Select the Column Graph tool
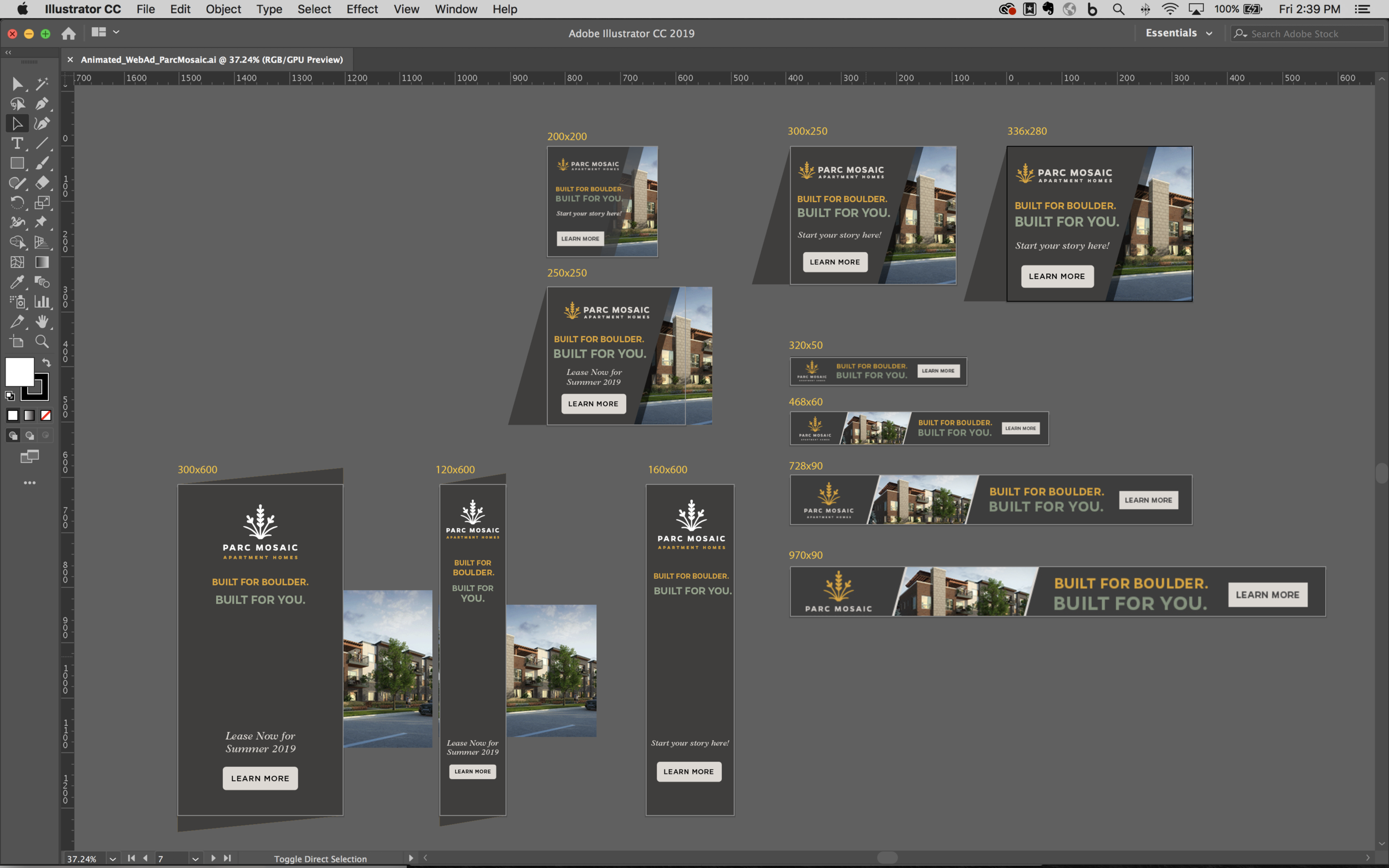The width and height of the screenshot is (1389, 868). 42,302
